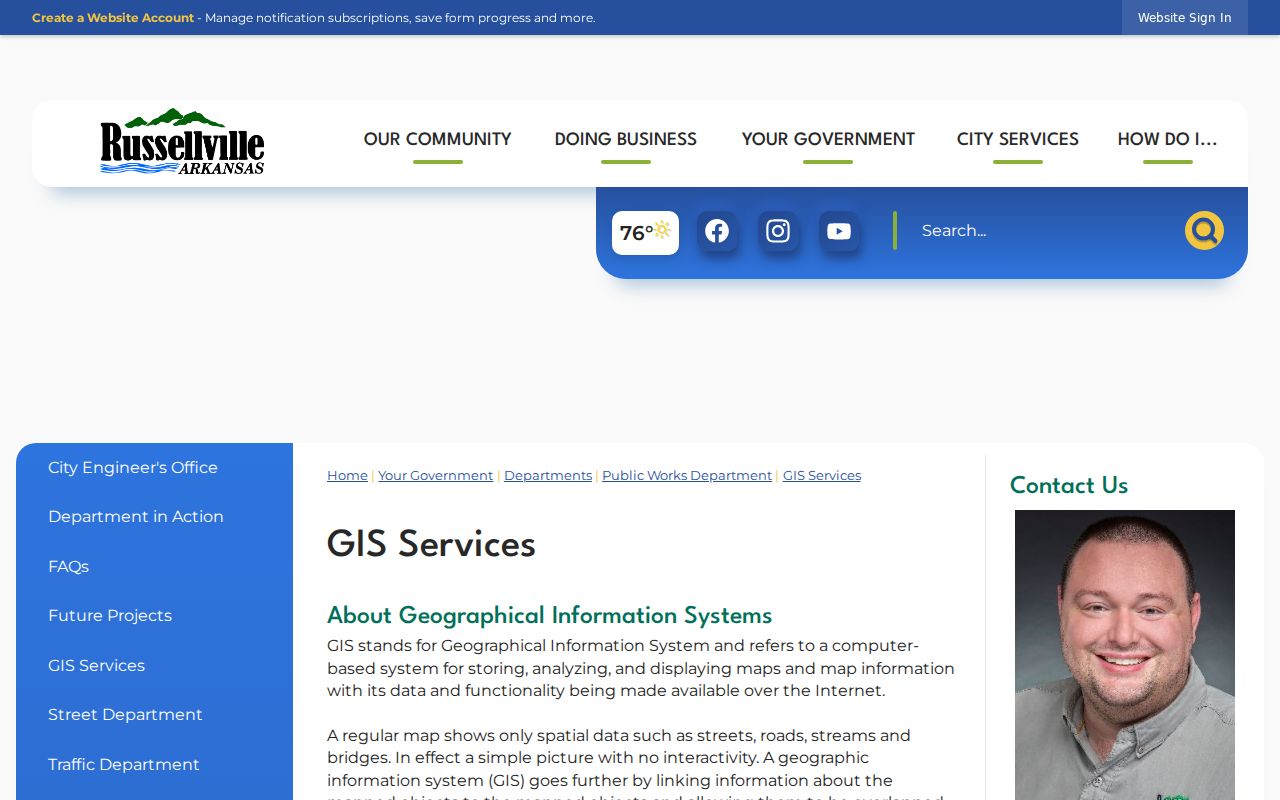Click the yellow search magnifier button
Image resolution: width=1280 pixels, height=800 pixels.
pos(1204,230)
